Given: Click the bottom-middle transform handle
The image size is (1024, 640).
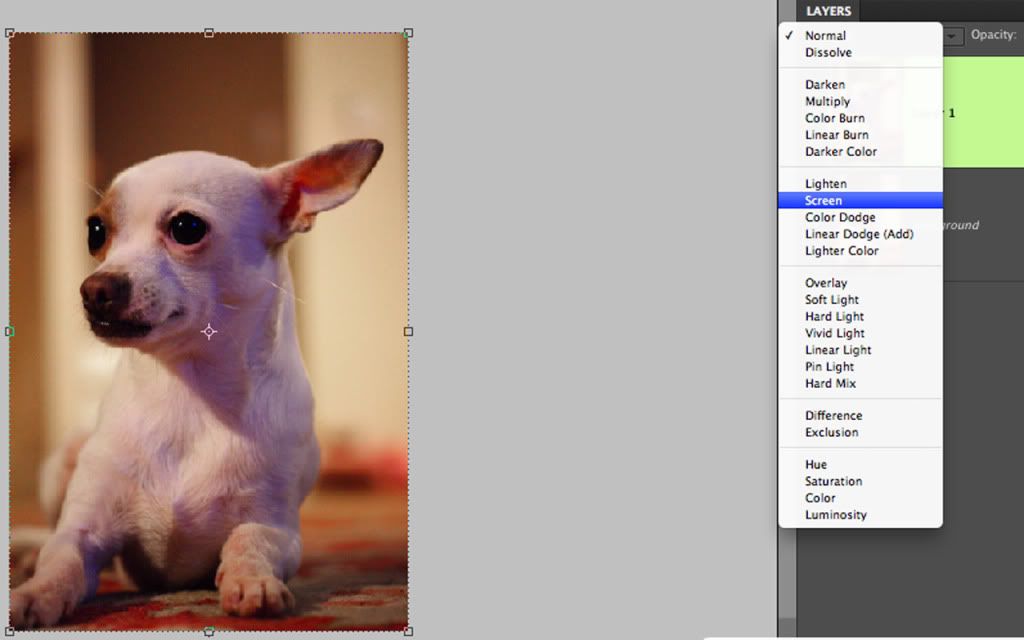Looking at the screenshot, I should click(209, 631).
